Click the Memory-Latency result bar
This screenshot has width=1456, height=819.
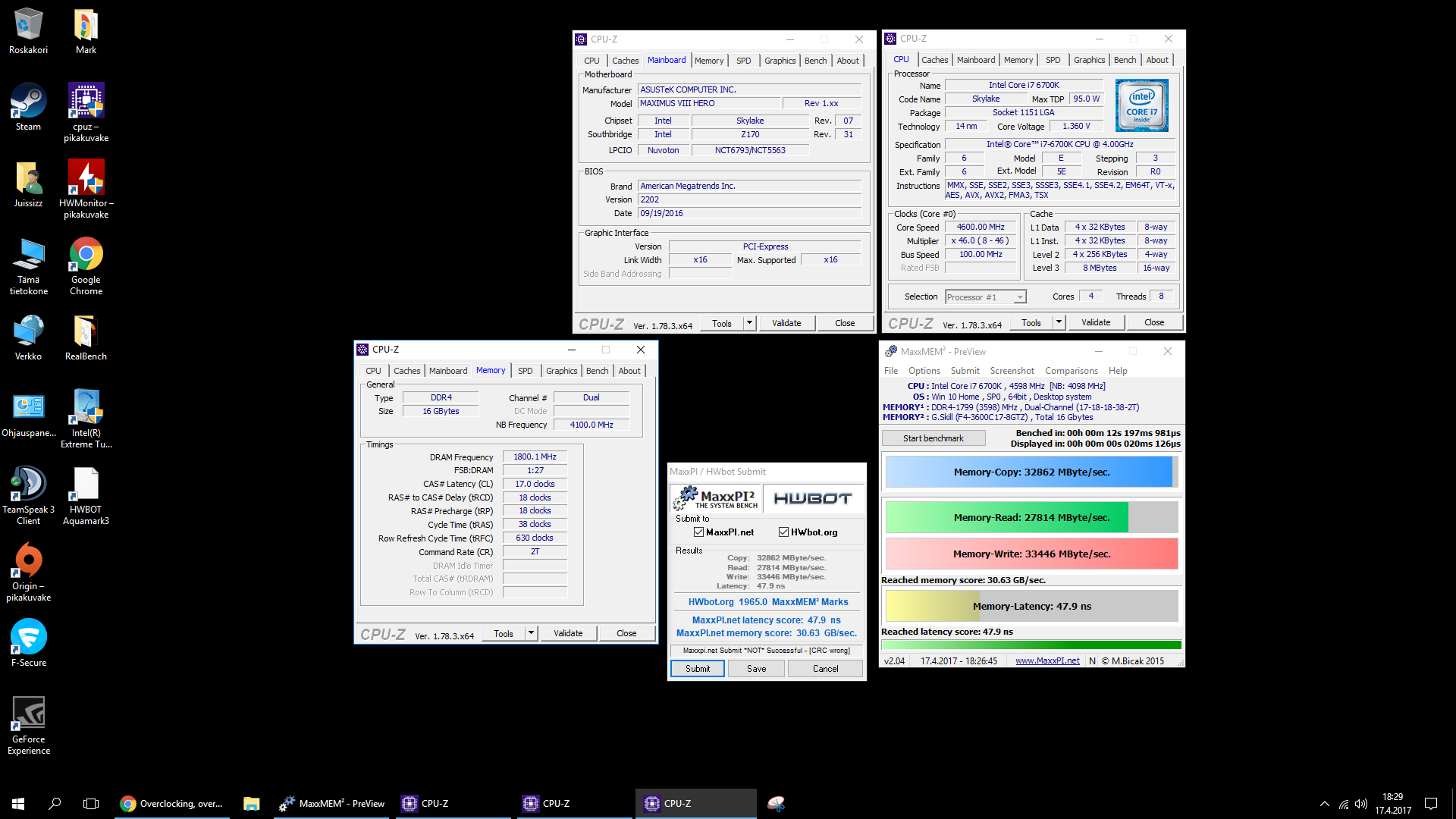pyautogui.click(x=1031, y=606)
